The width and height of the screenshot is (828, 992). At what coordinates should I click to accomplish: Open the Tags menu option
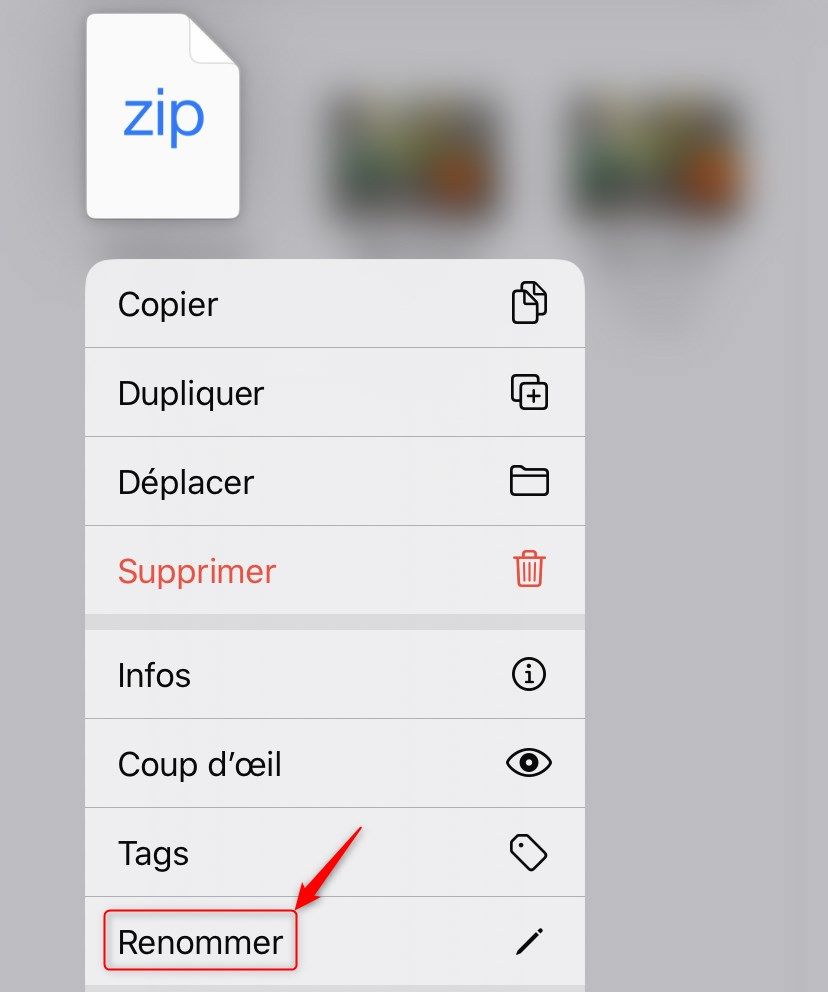(x=335, y=852)
